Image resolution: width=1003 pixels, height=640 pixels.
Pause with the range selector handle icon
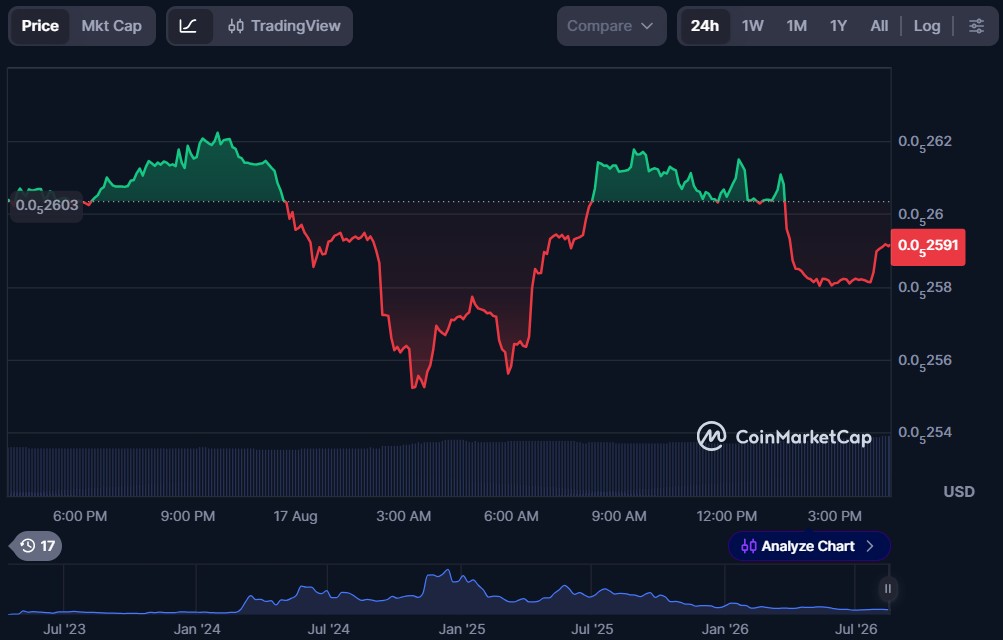click(887, 589)
